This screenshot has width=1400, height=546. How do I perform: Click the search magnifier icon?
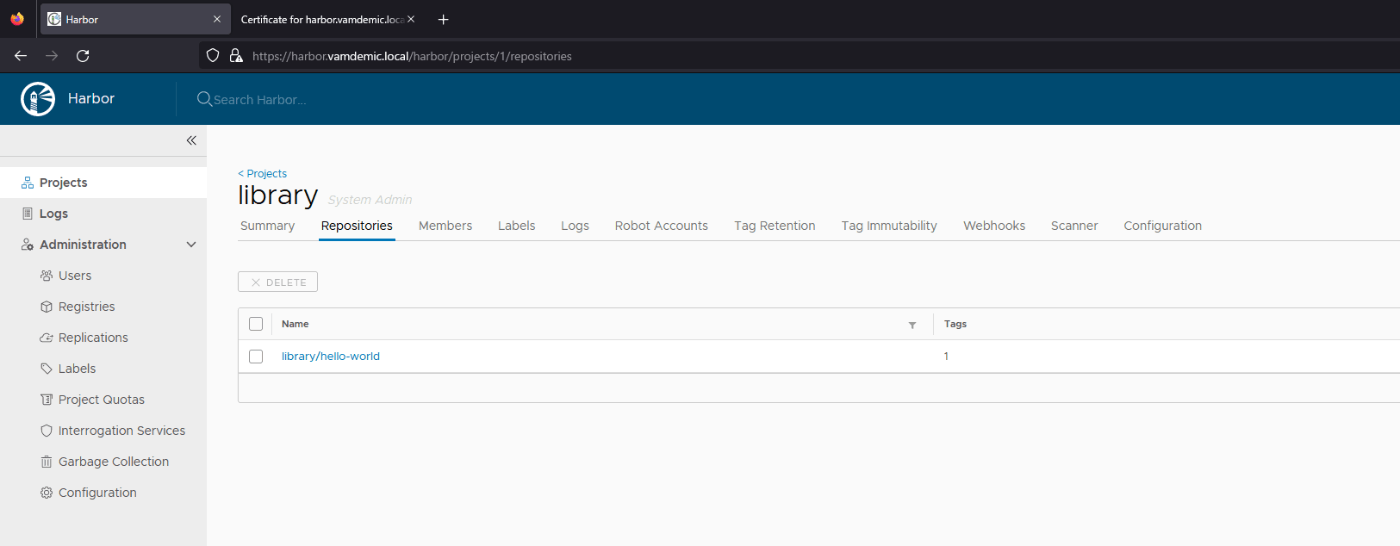coord(204,99)
